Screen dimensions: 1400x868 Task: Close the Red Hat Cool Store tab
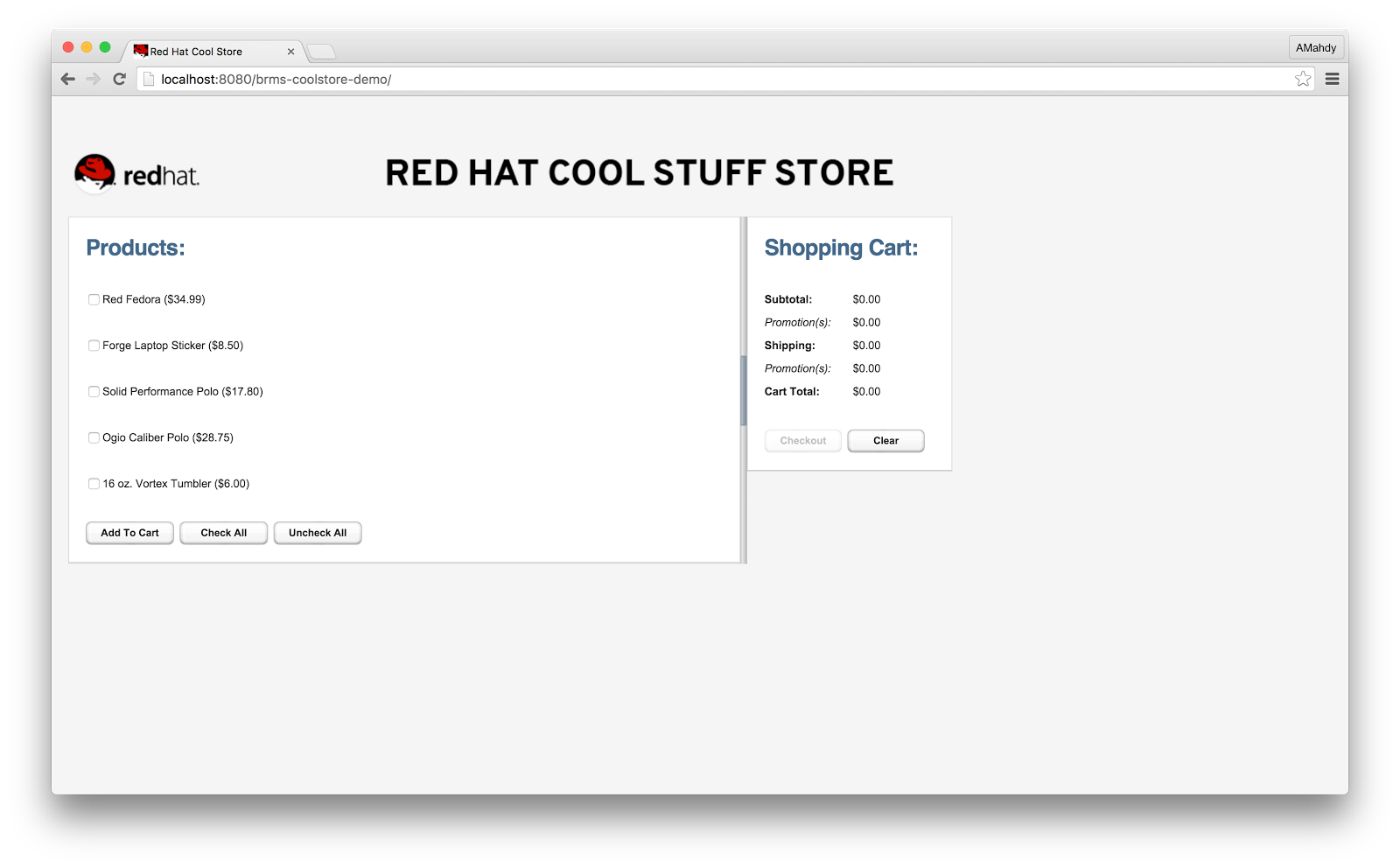tap(290, 52)
